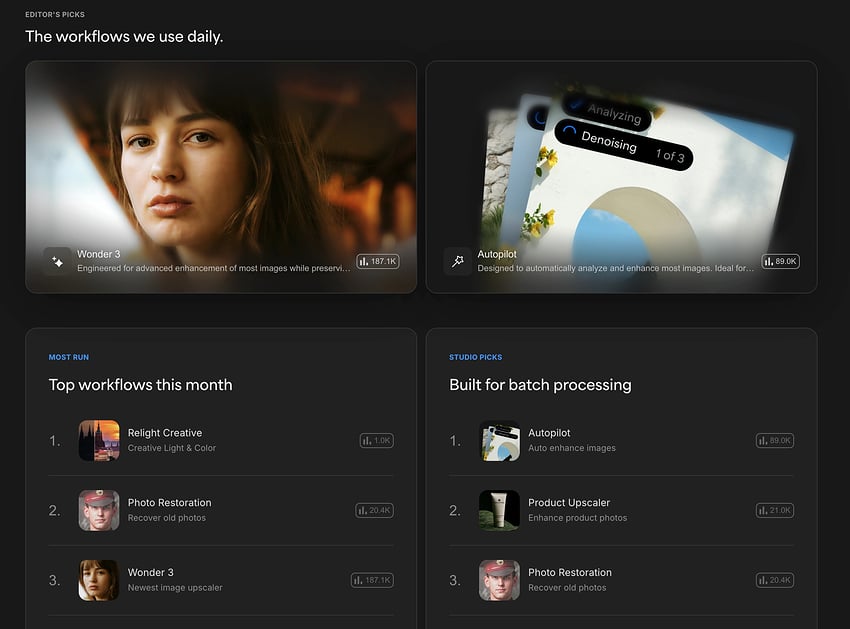Select Wonder 3 Newest image upscaler entry
The height and width of the screenshot is (629, 850).
click(x=221, y=580)
